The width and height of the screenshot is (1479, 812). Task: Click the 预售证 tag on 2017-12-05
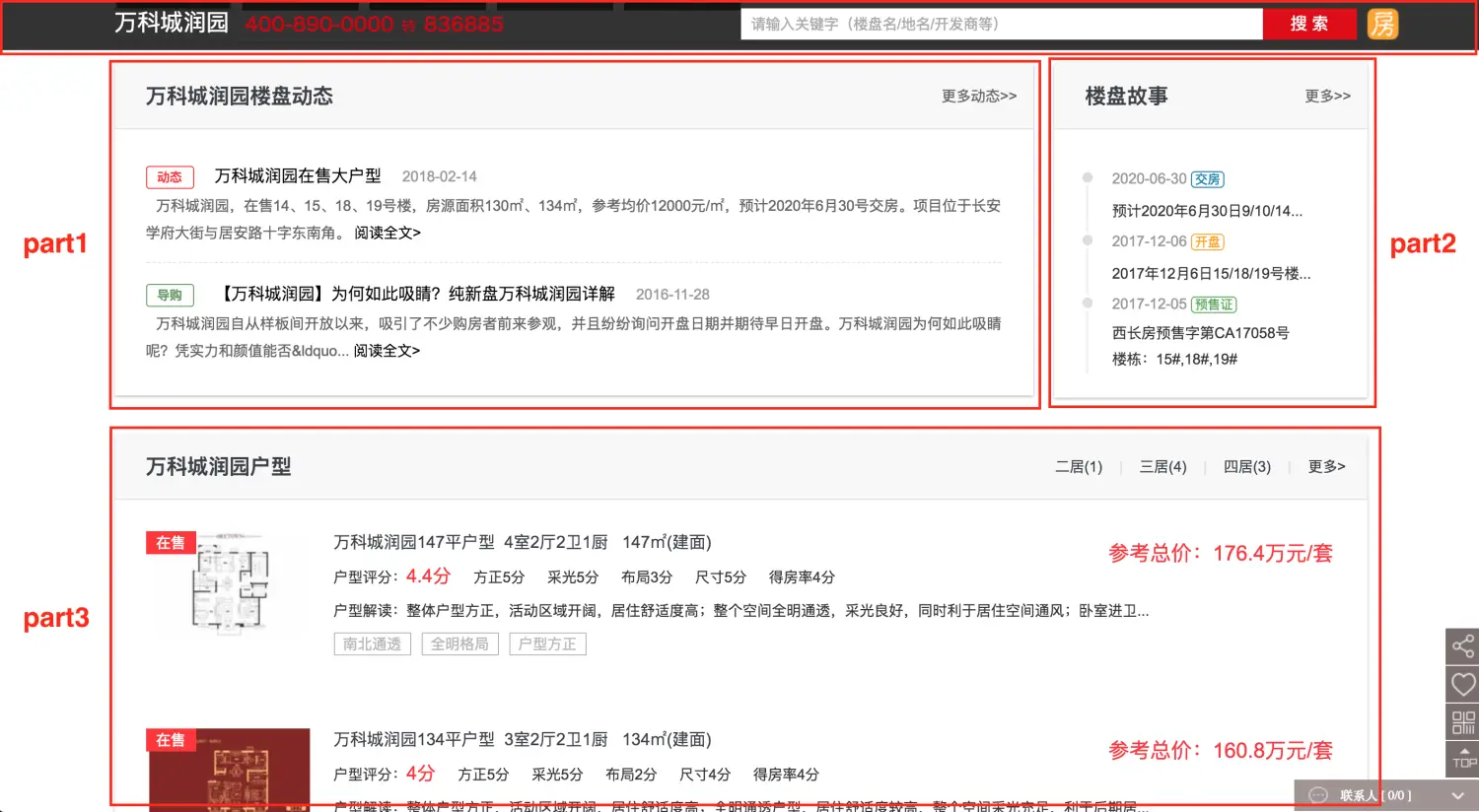pos(1214,304)
